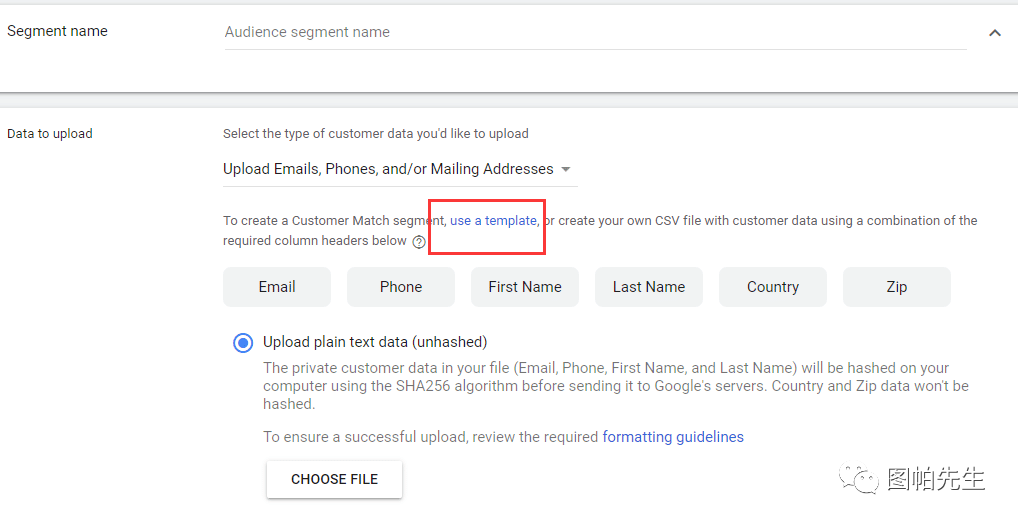
Task: Select the Email column header chip
Action: click(x=277, y=287)
